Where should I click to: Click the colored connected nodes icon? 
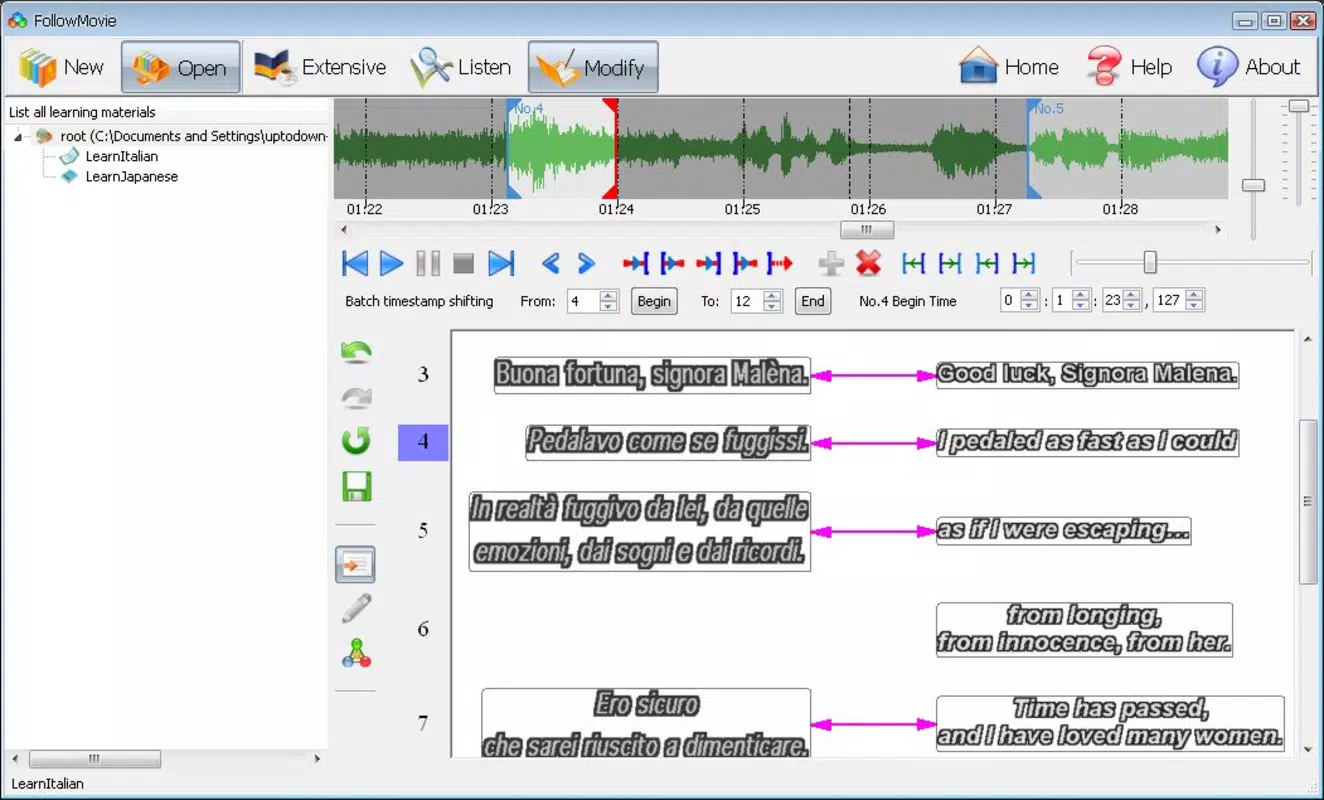tap(356, 654)
